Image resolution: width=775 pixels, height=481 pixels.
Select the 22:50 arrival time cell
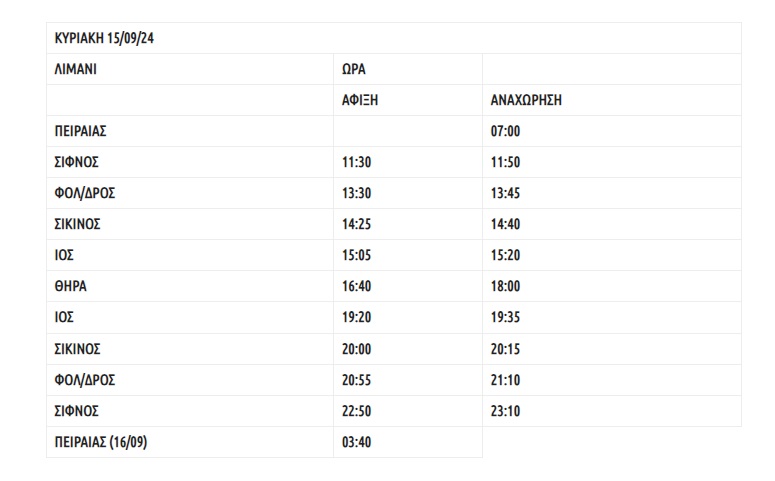pos(356,411)
